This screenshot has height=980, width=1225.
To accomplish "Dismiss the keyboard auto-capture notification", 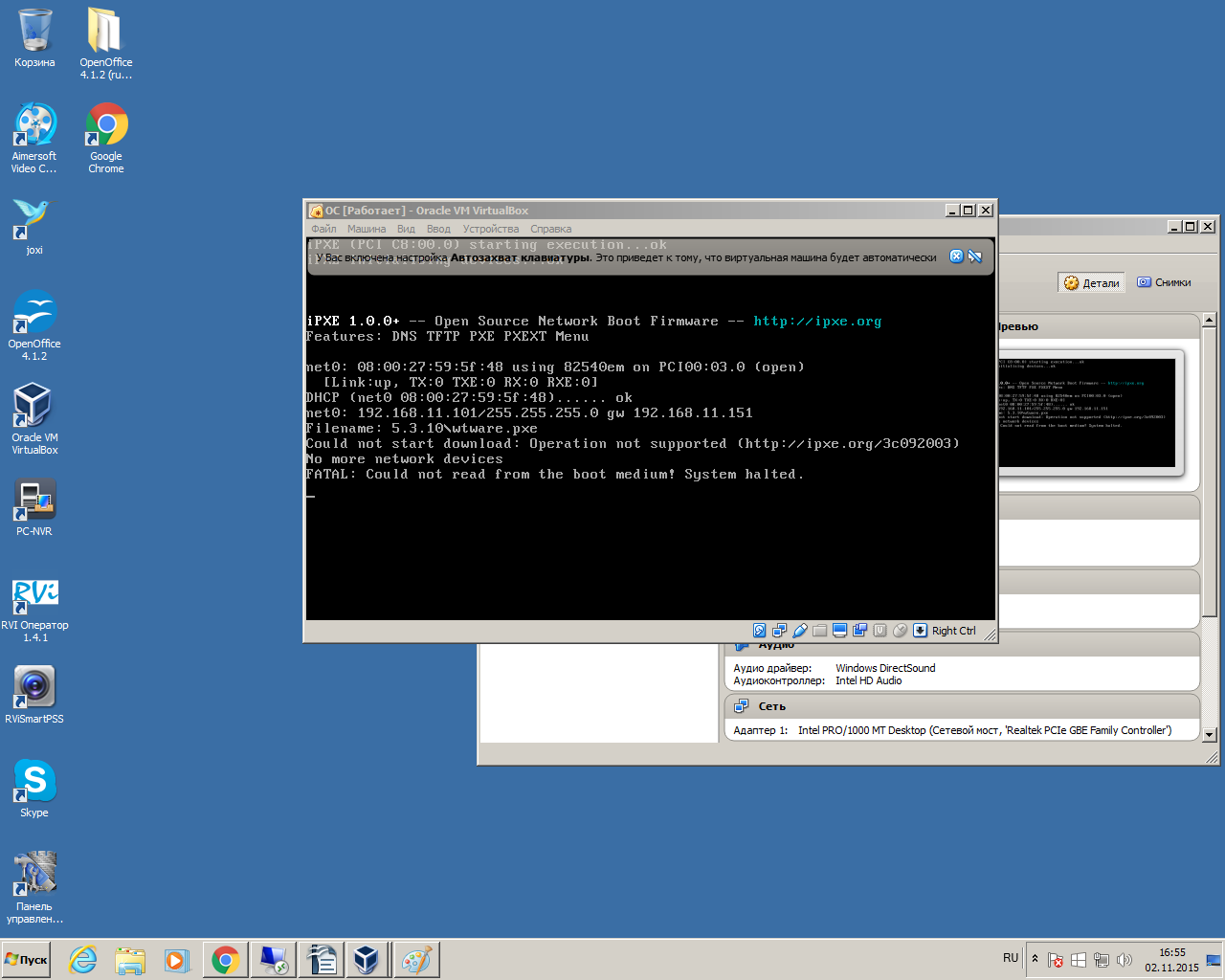I will (x=956, y=256).
